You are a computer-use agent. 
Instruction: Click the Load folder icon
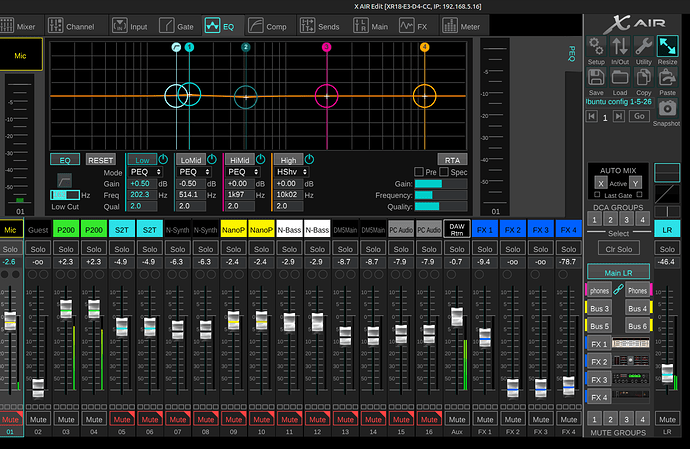(620, 78)
